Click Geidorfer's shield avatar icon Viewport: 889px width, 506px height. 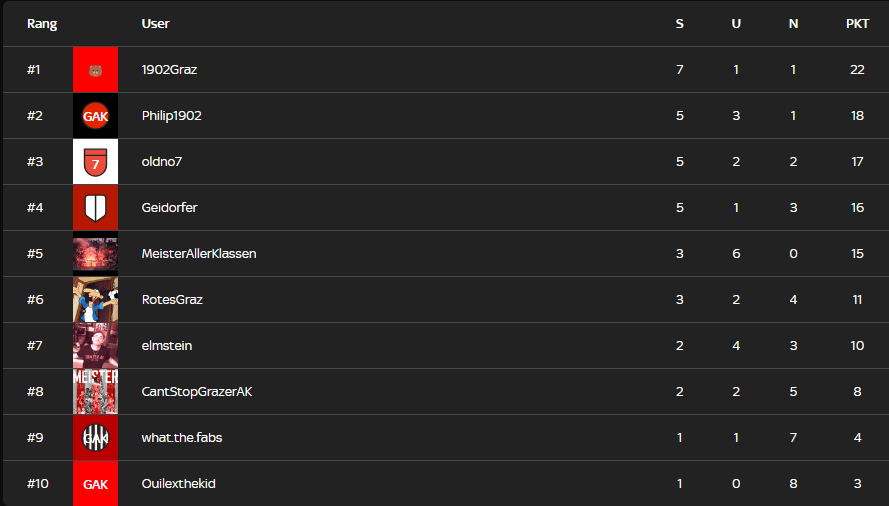coord(95,208)
